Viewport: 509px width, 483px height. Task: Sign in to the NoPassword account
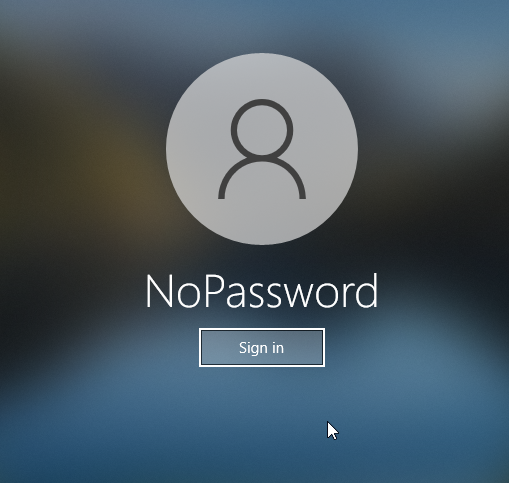(x=262, y=348)
